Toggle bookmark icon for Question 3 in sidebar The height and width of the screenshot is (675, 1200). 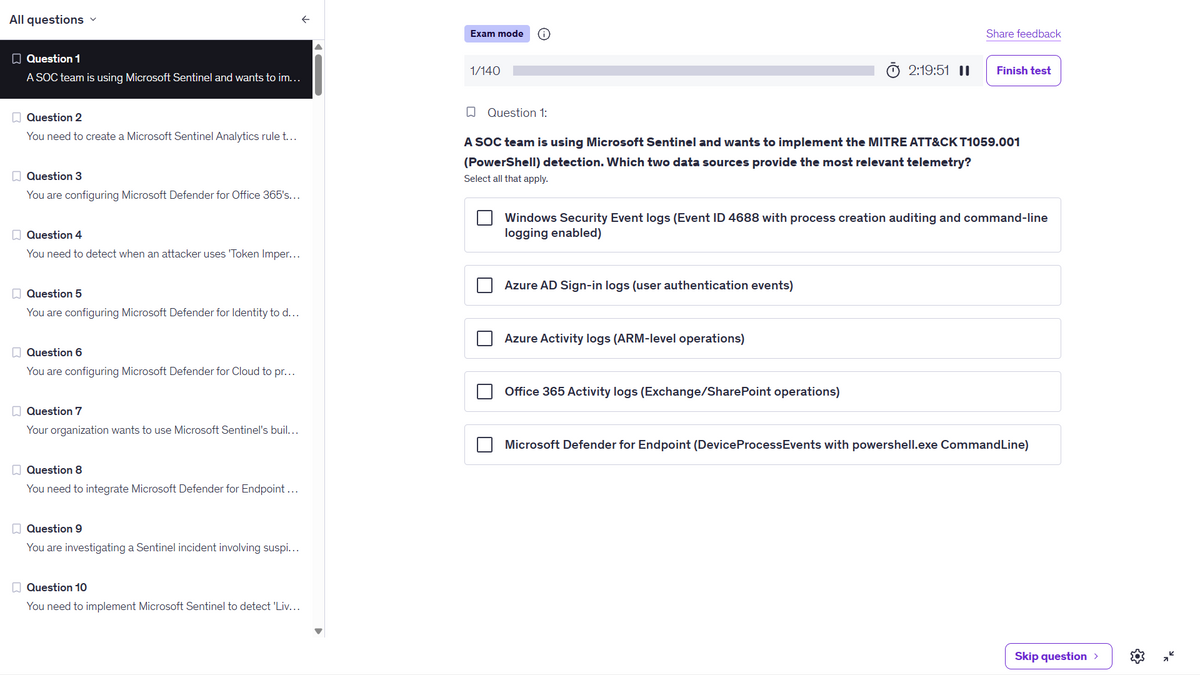16,176
